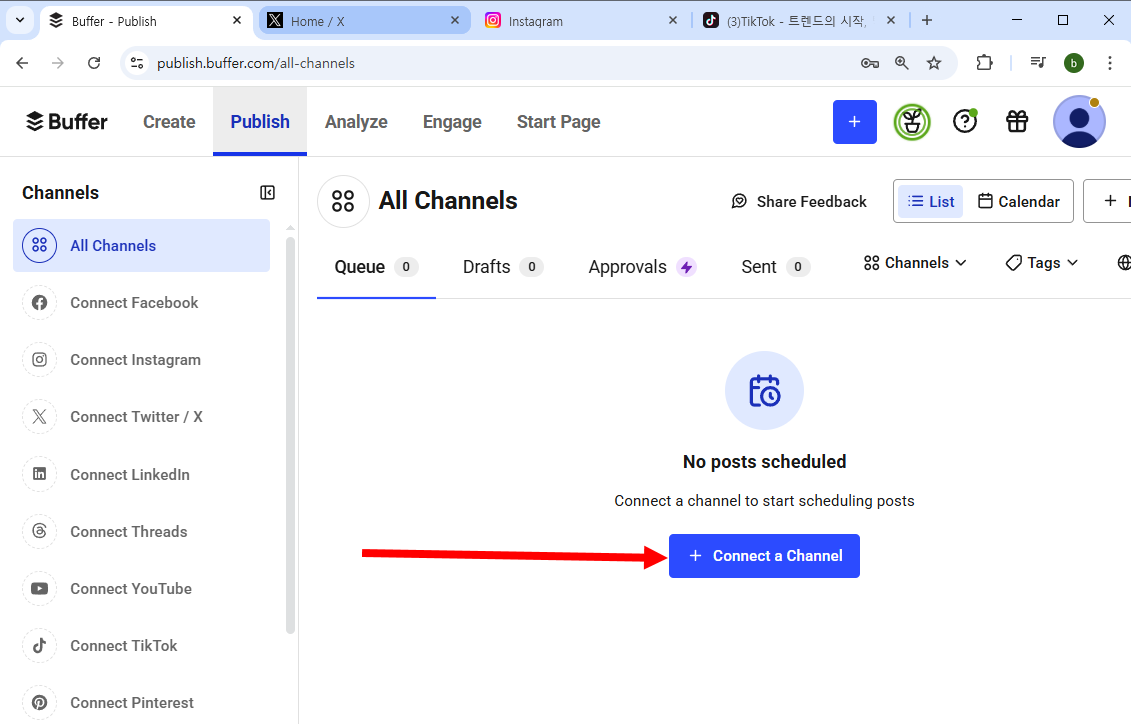Switch to the TikTok browser tab

tap(799, 21)
